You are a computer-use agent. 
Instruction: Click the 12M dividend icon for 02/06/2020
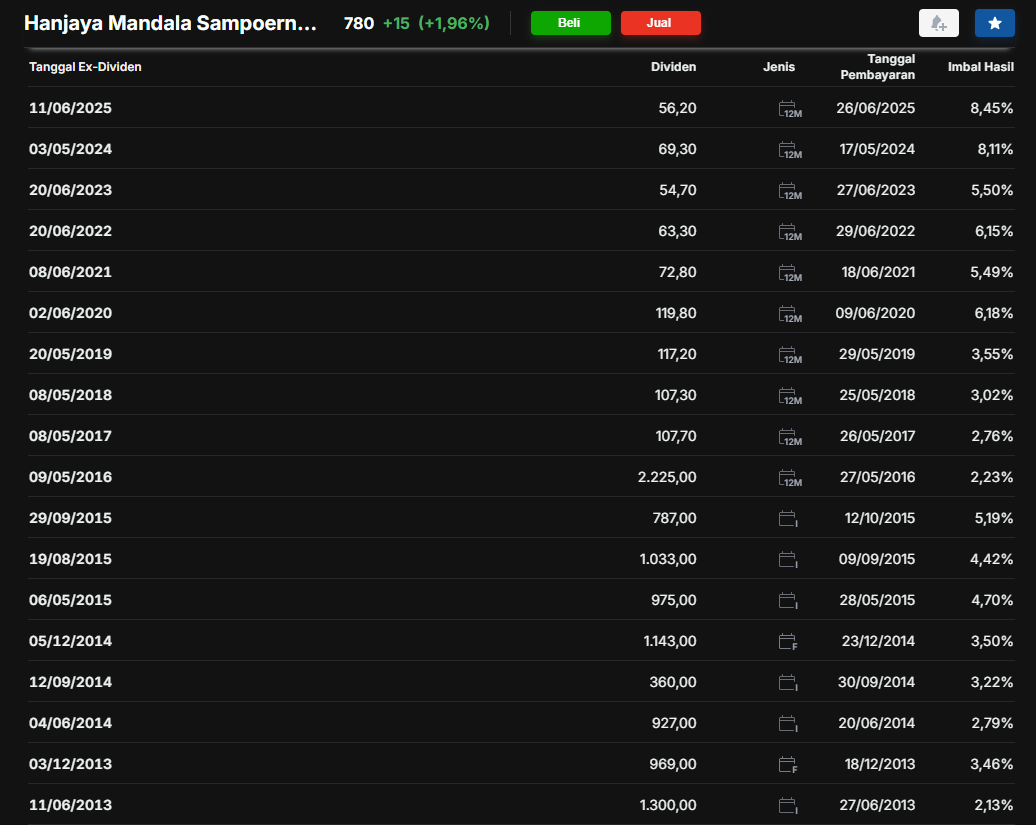tap(790, 314)
